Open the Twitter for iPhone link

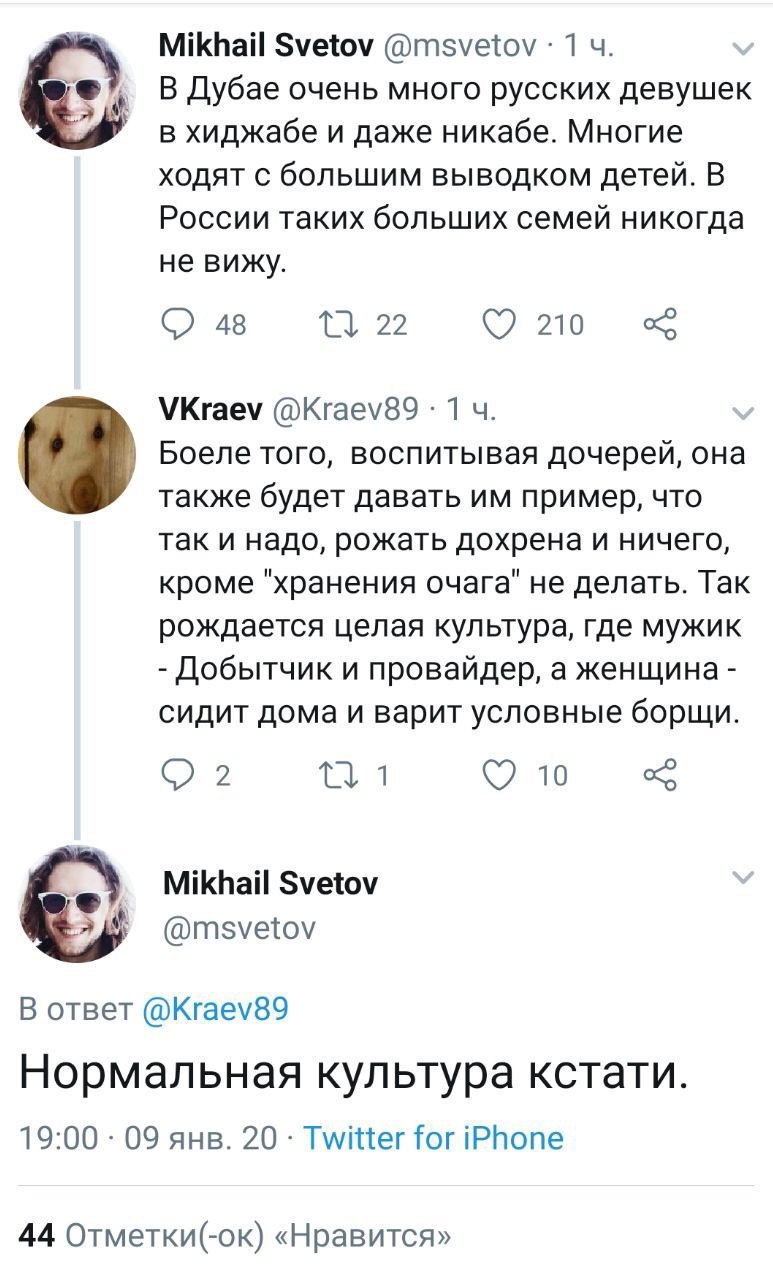[433, 1137]
